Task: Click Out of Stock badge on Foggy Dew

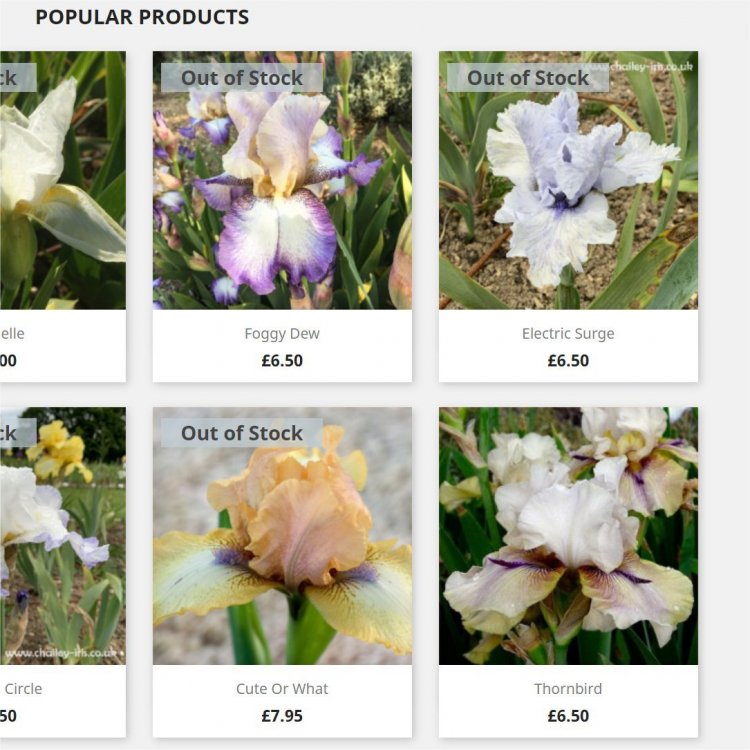Action: pos(242,77)
